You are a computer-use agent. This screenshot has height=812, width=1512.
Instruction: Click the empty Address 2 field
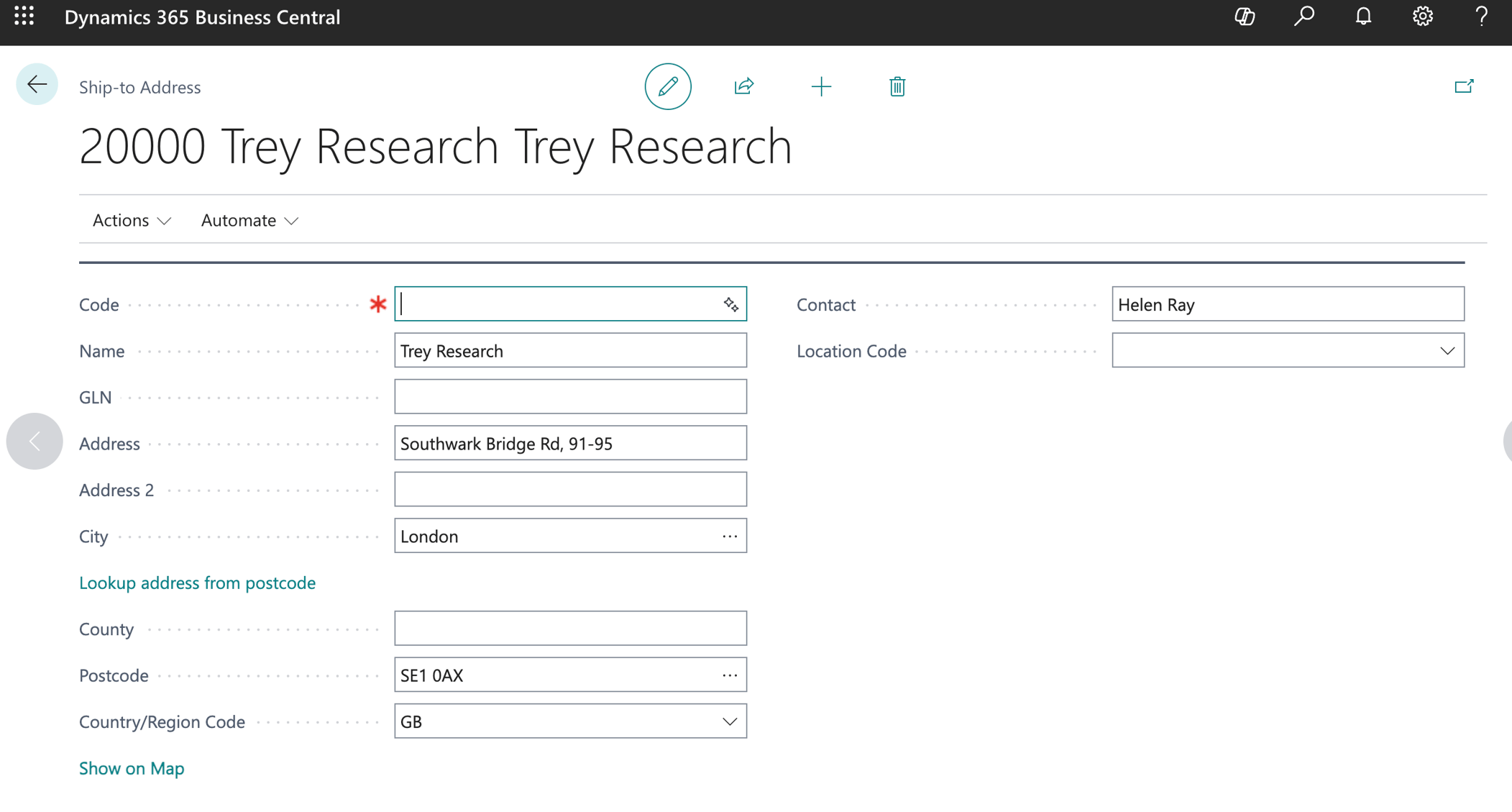click(x=570, y=490)
